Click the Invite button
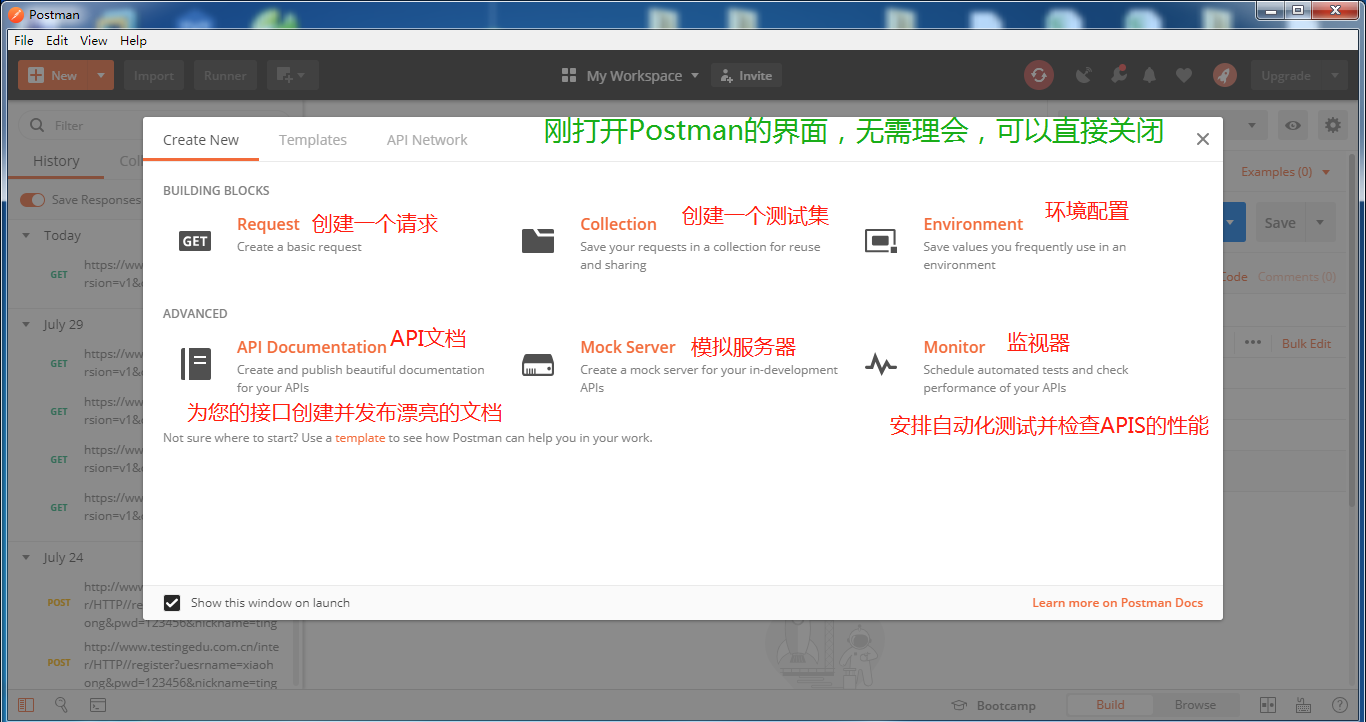 (746, 75)
